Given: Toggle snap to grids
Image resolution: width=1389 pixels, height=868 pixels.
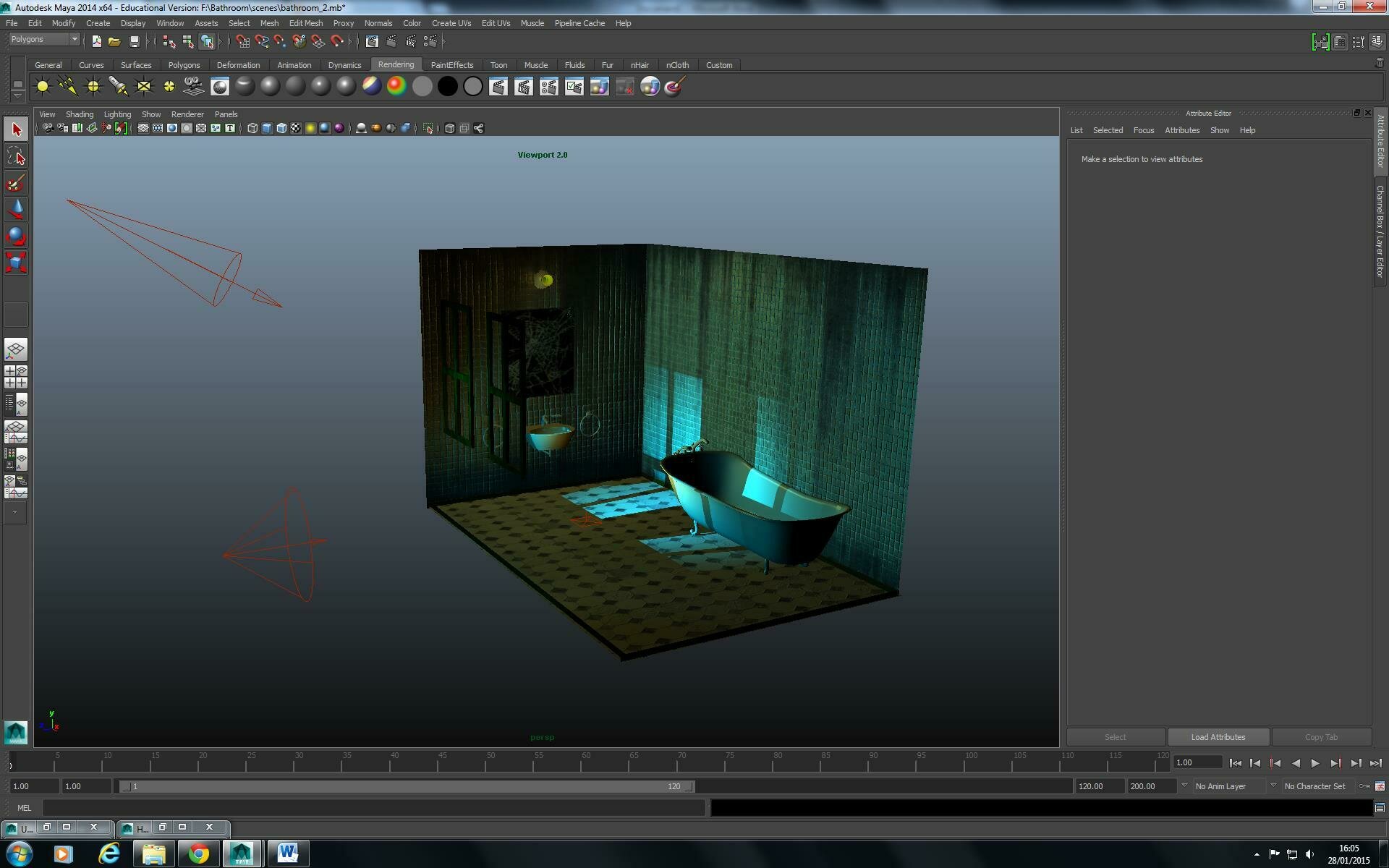Looking at the screenshot, I should 242,41.
